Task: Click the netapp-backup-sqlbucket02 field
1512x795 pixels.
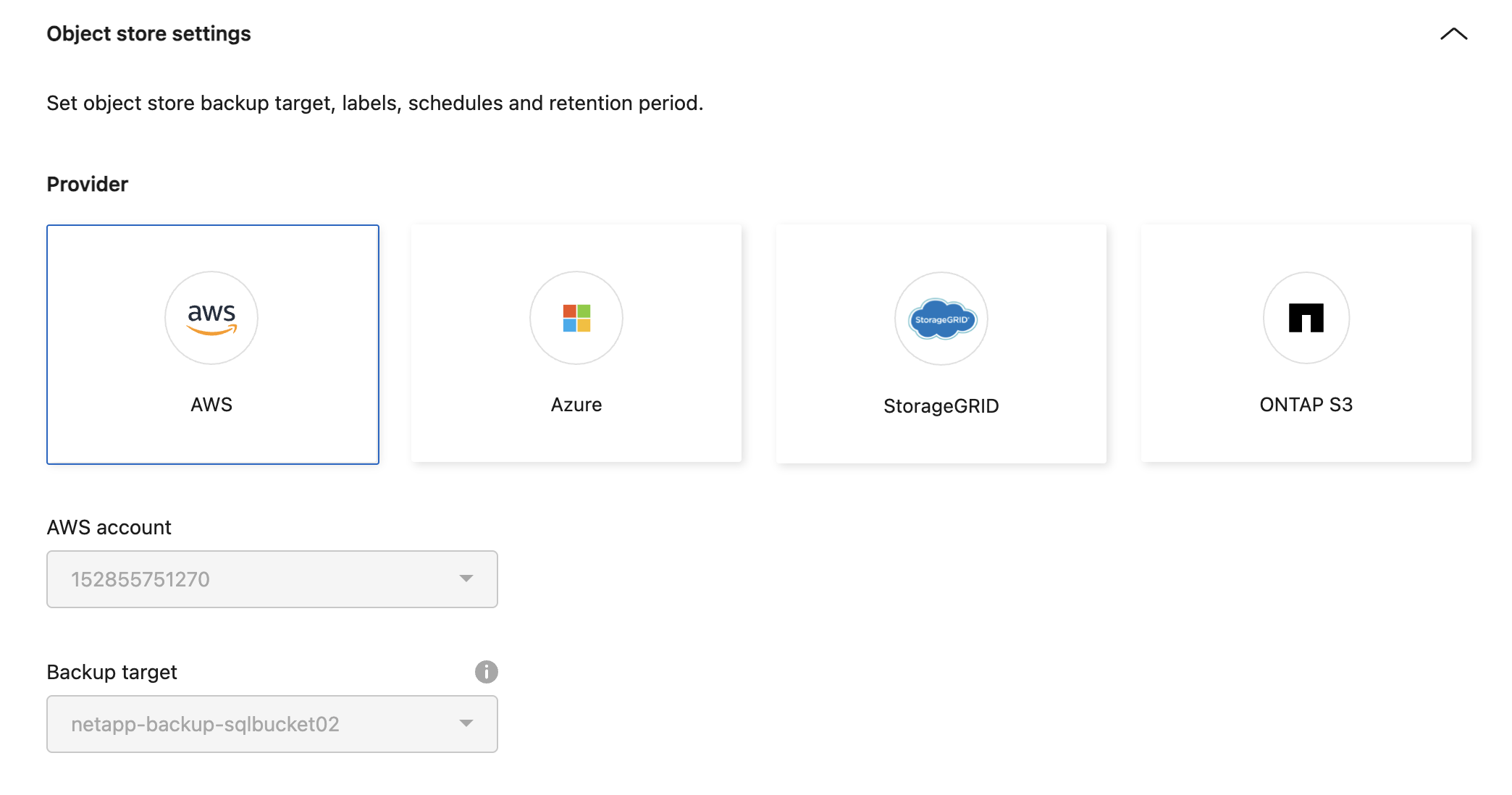Action: tap(272, 723)
